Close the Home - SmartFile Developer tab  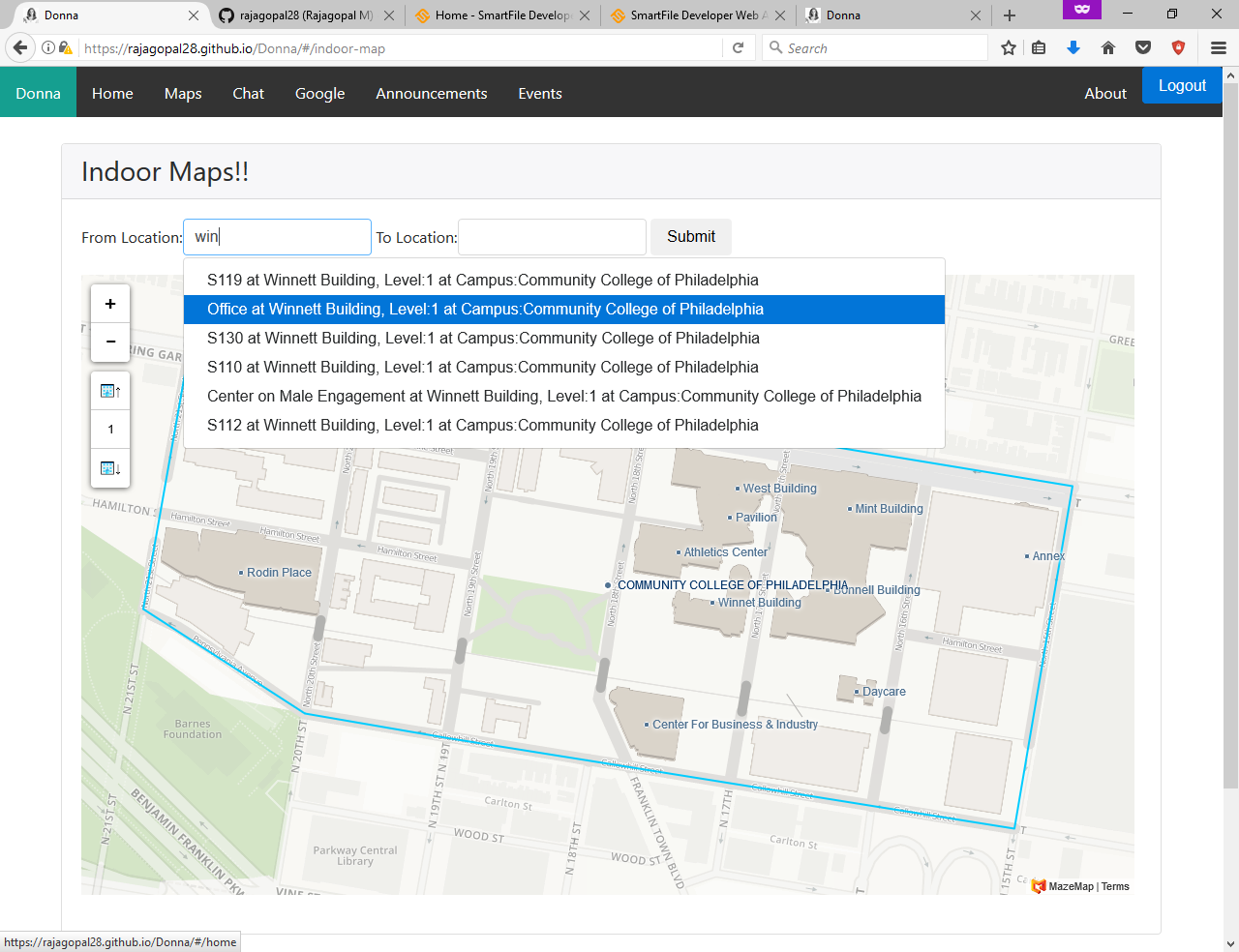[x=585, y=15]
